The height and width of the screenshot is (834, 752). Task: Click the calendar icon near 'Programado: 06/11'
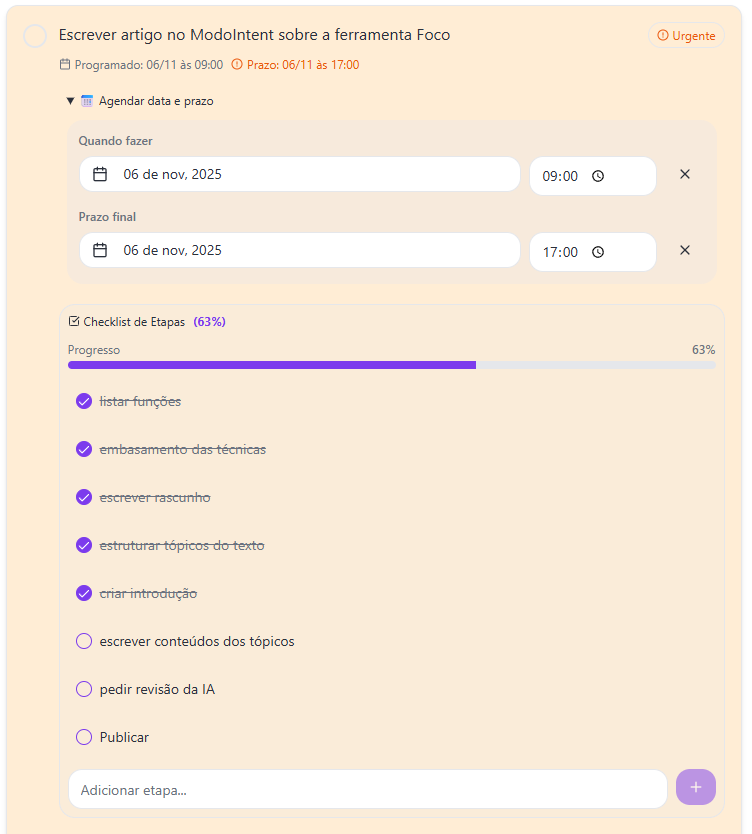pyautogui.click(x=62, y=67)
